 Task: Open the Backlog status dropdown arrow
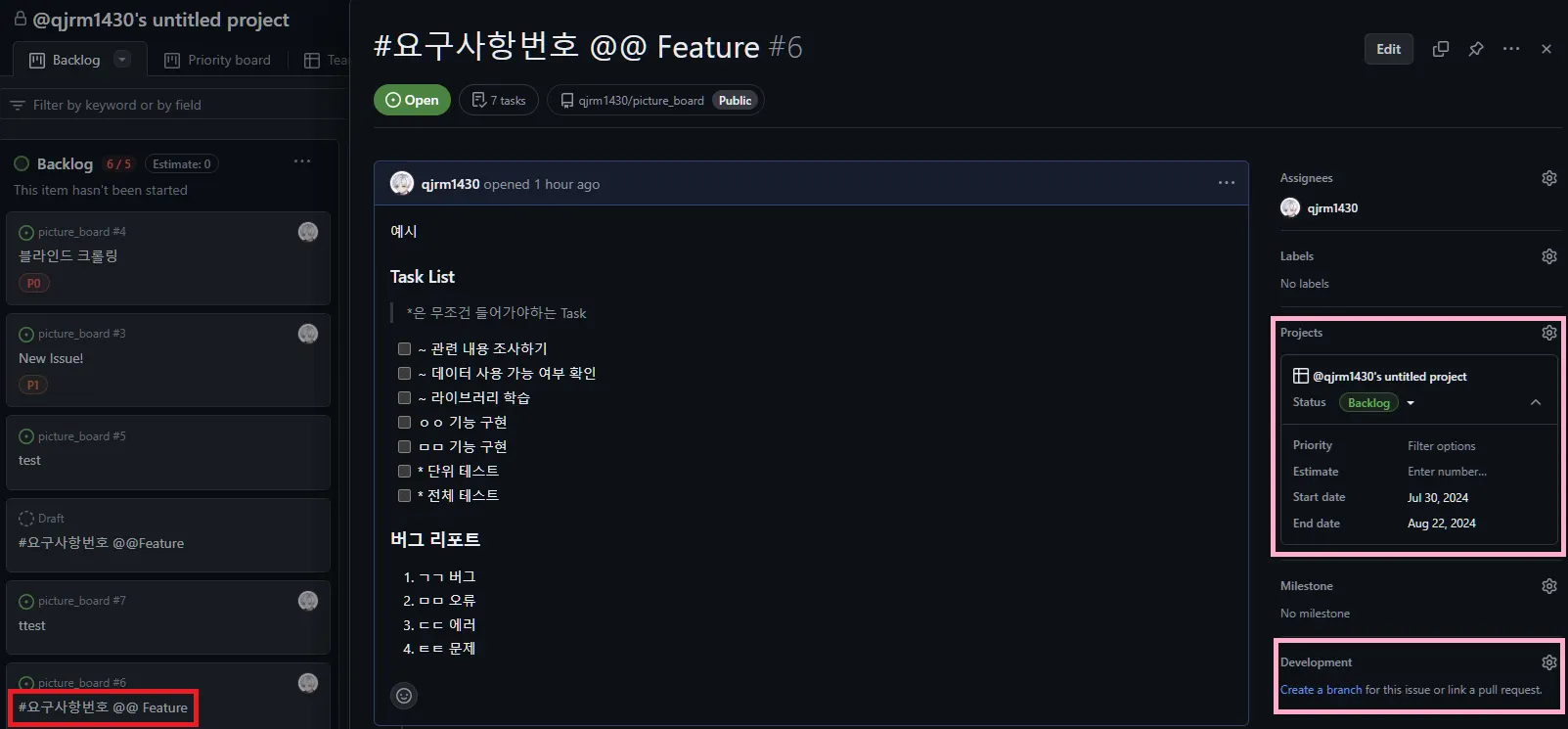[1411, 403]
